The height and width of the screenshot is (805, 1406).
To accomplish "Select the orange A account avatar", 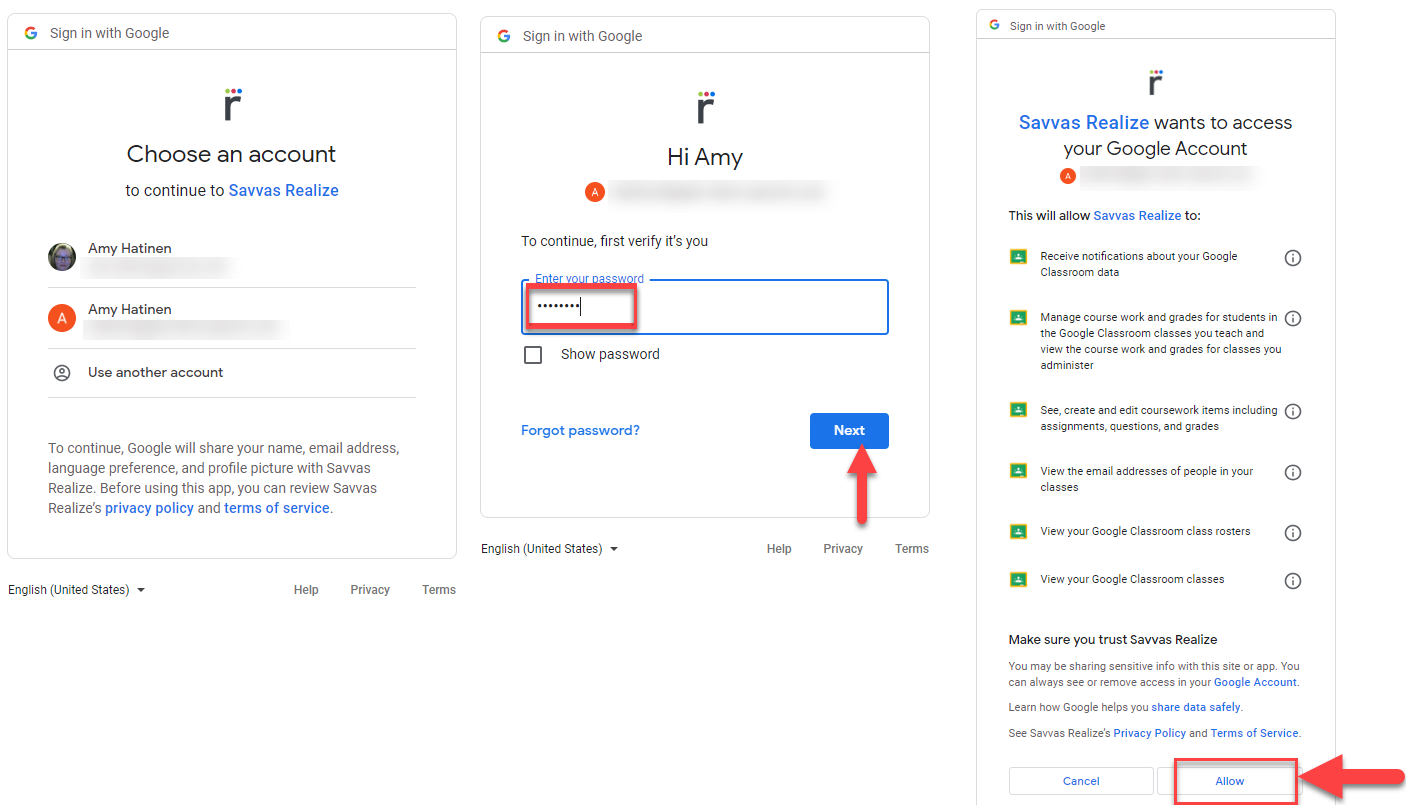I will point(61,317).
